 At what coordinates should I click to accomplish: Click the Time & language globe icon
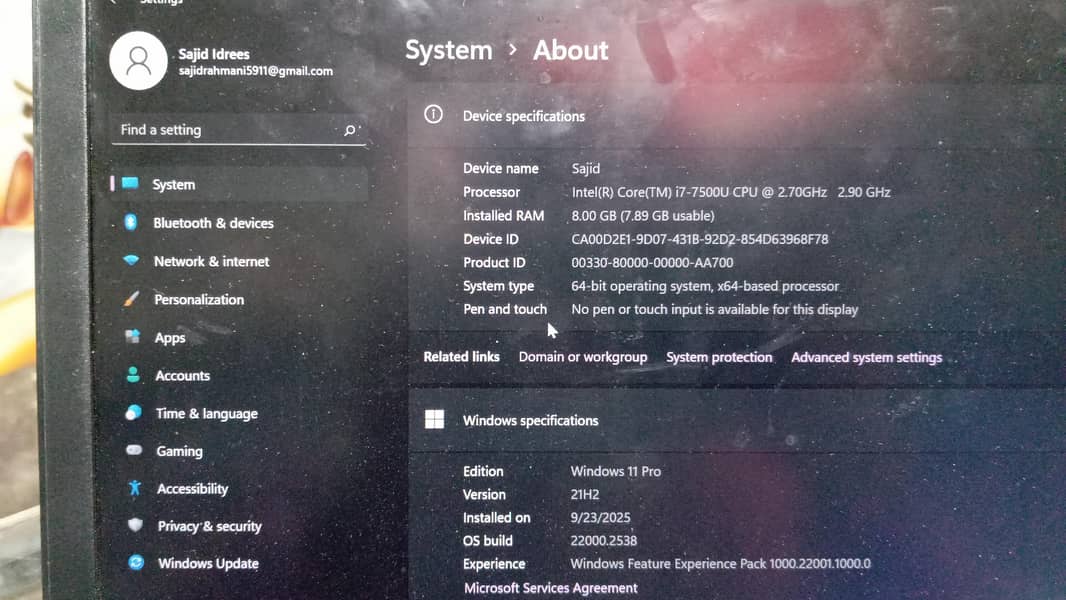pyautogui.click(x=133, y=413)
